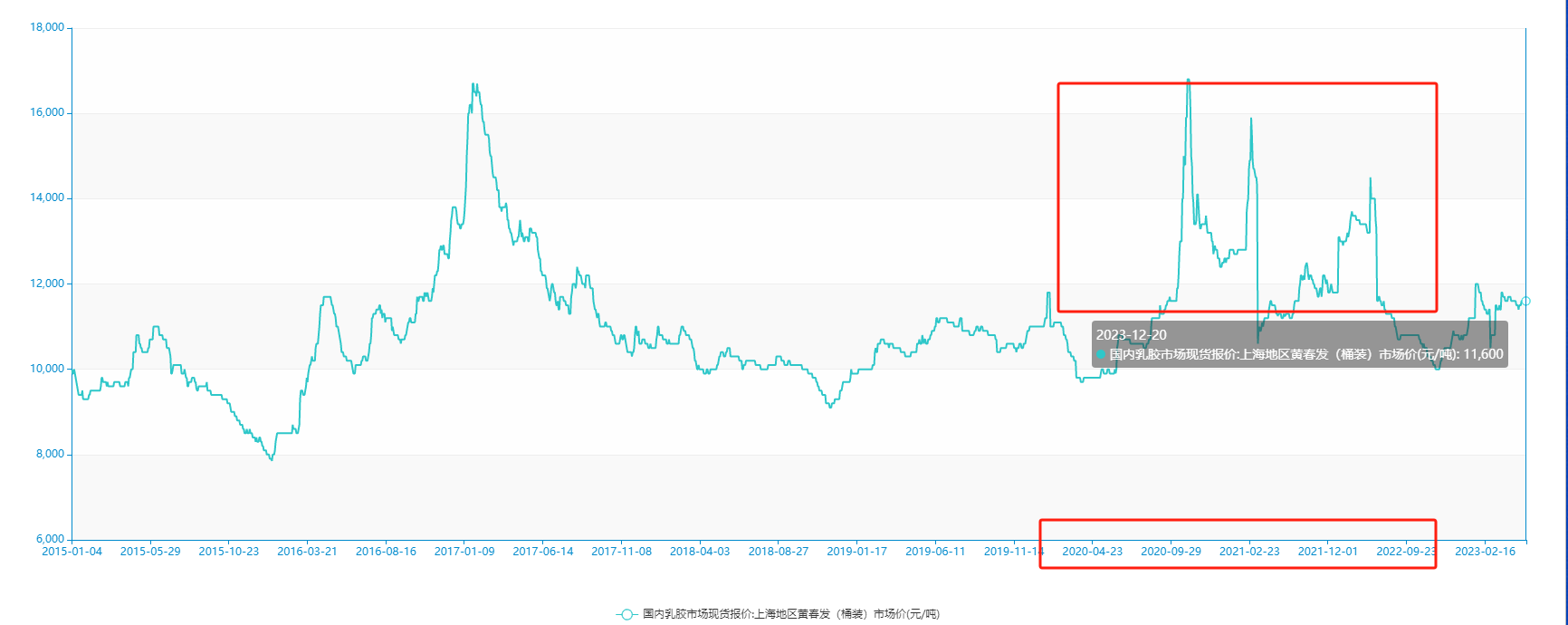Click the y-axis label 16,000

click(47, 112)
